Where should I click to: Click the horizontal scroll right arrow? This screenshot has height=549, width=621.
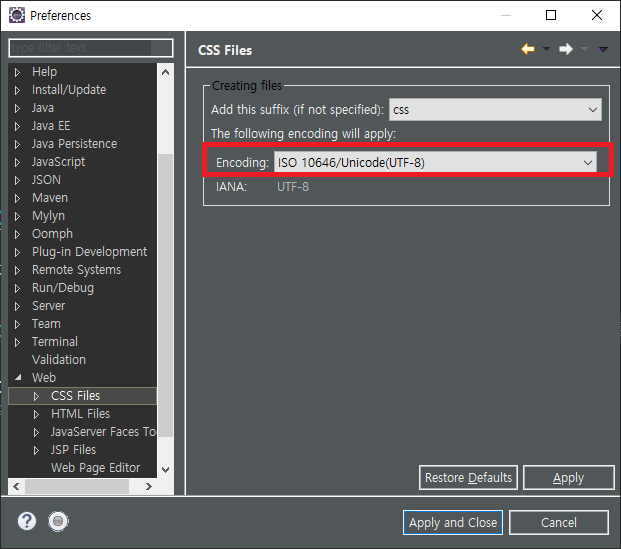pyautogui.click(x=149, y=486)
